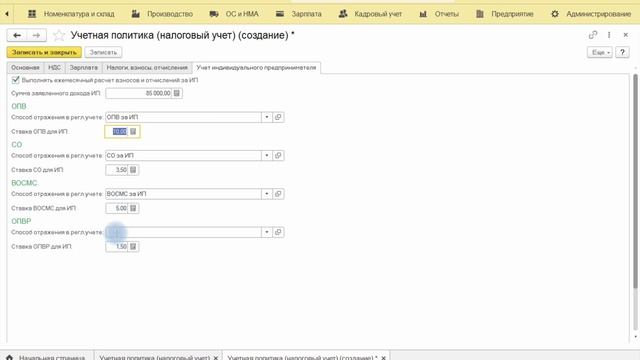Close the Учетная политика (создание) bottom tab

click(383, 358)
